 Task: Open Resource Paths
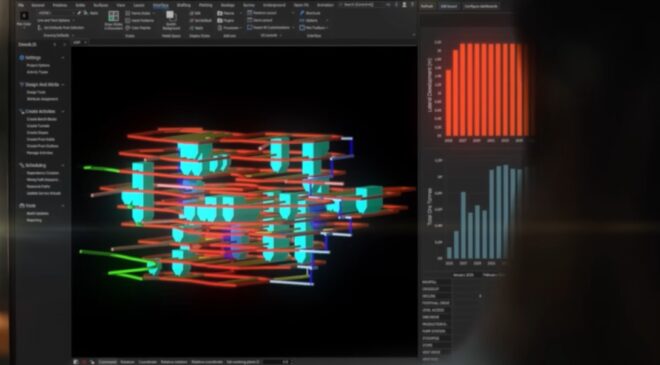point(38,186)
